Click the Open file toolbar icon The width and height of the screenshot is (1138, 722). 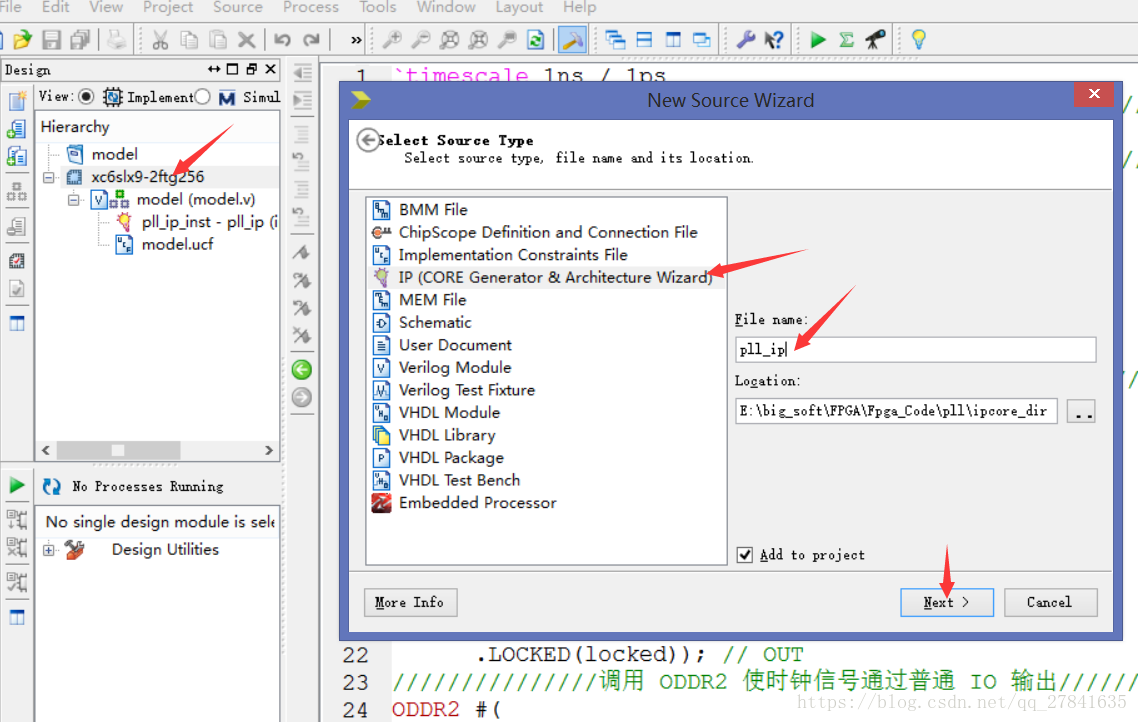tap(22, 39)
